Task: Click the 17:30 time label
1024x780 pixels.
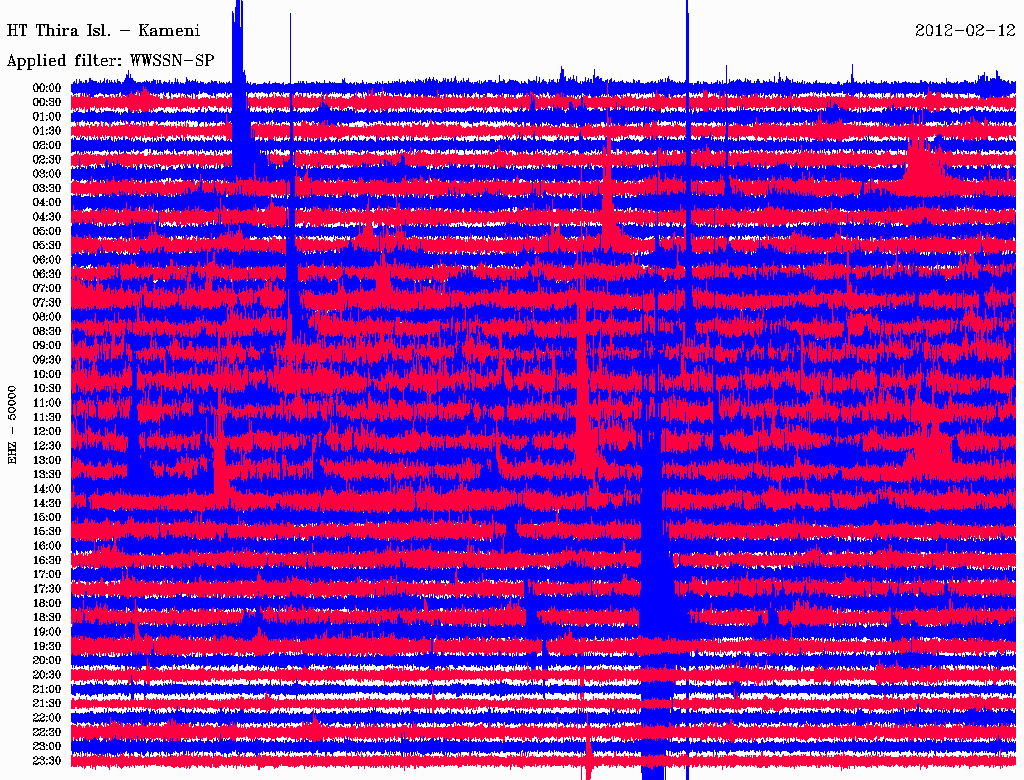Action: coord(47,589)
